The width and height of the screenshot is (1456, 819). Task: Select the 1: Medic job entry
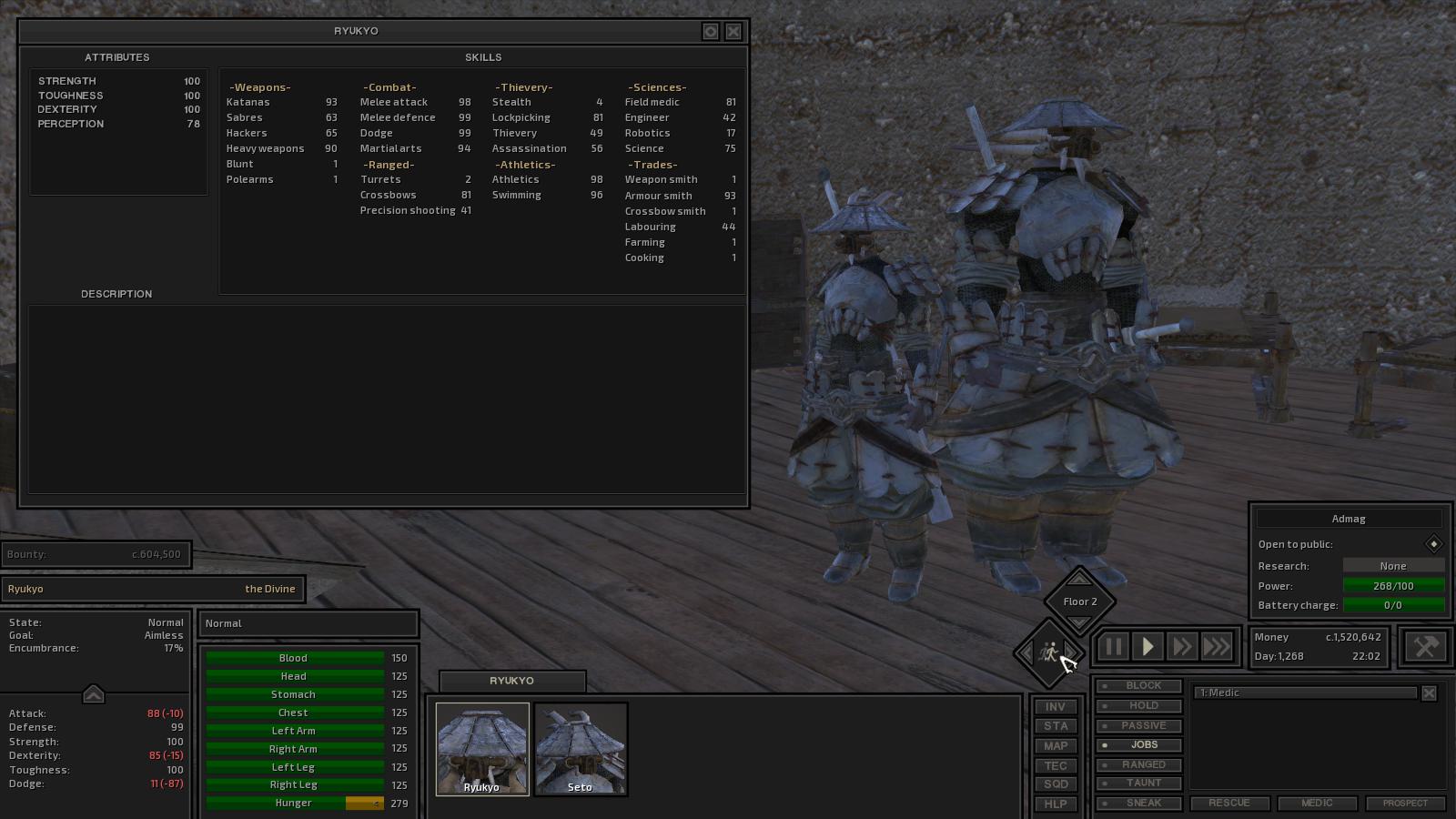[x=1305, y=693]
